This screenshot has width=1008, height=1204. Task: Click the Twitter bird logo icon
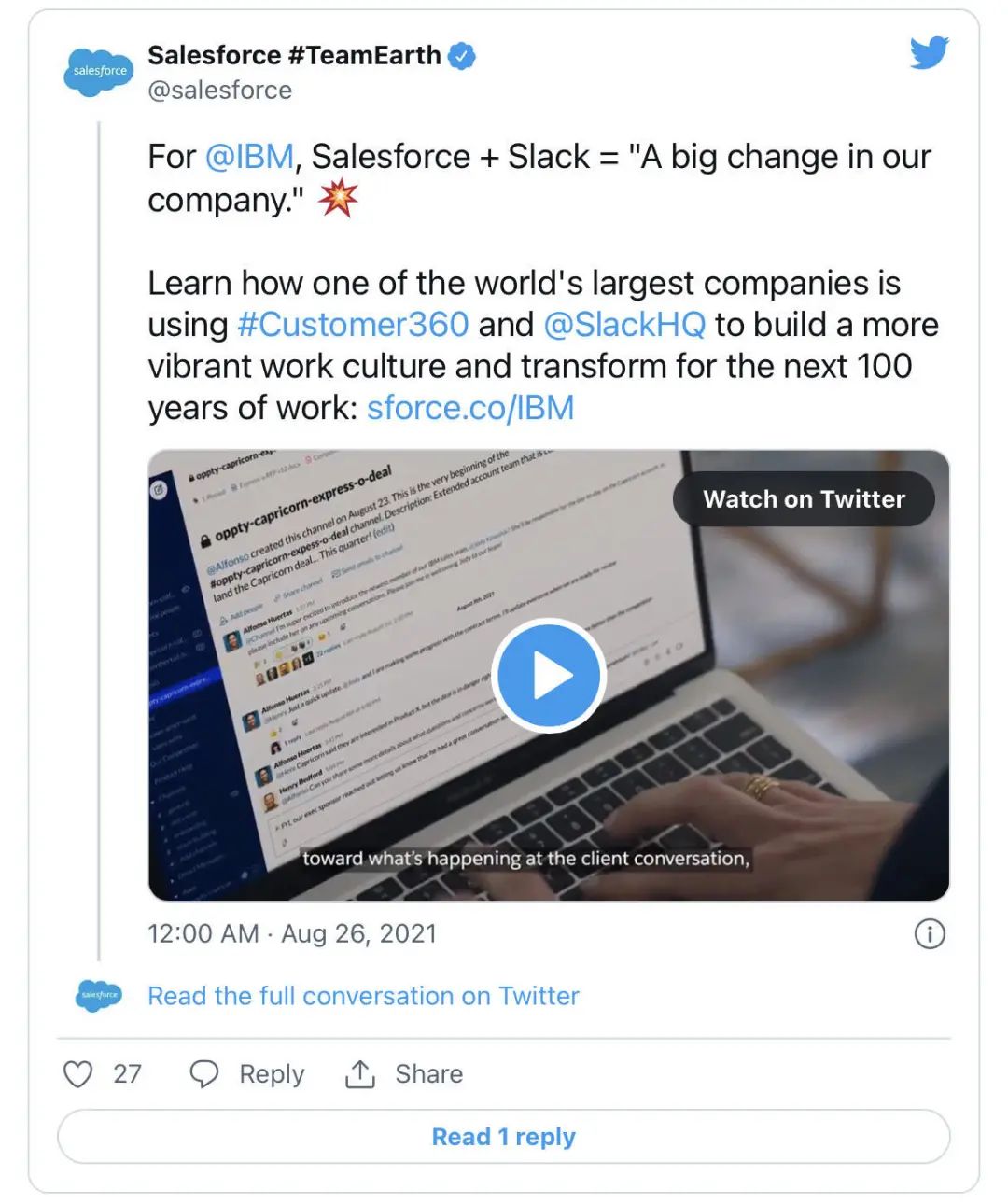pos(929,53)
